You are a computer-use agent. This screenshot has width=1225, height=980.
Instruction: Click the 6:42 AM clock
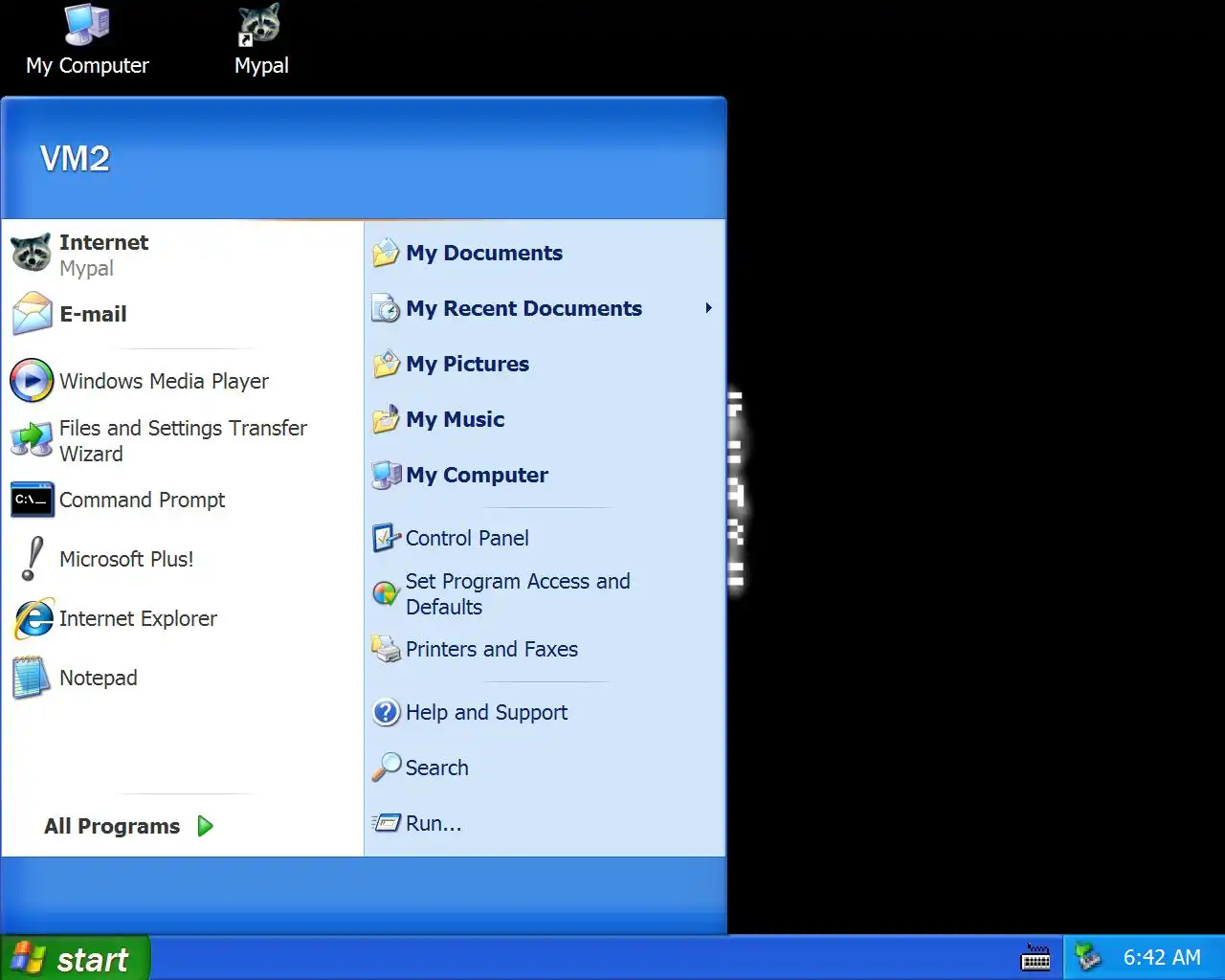[1162, 957]
